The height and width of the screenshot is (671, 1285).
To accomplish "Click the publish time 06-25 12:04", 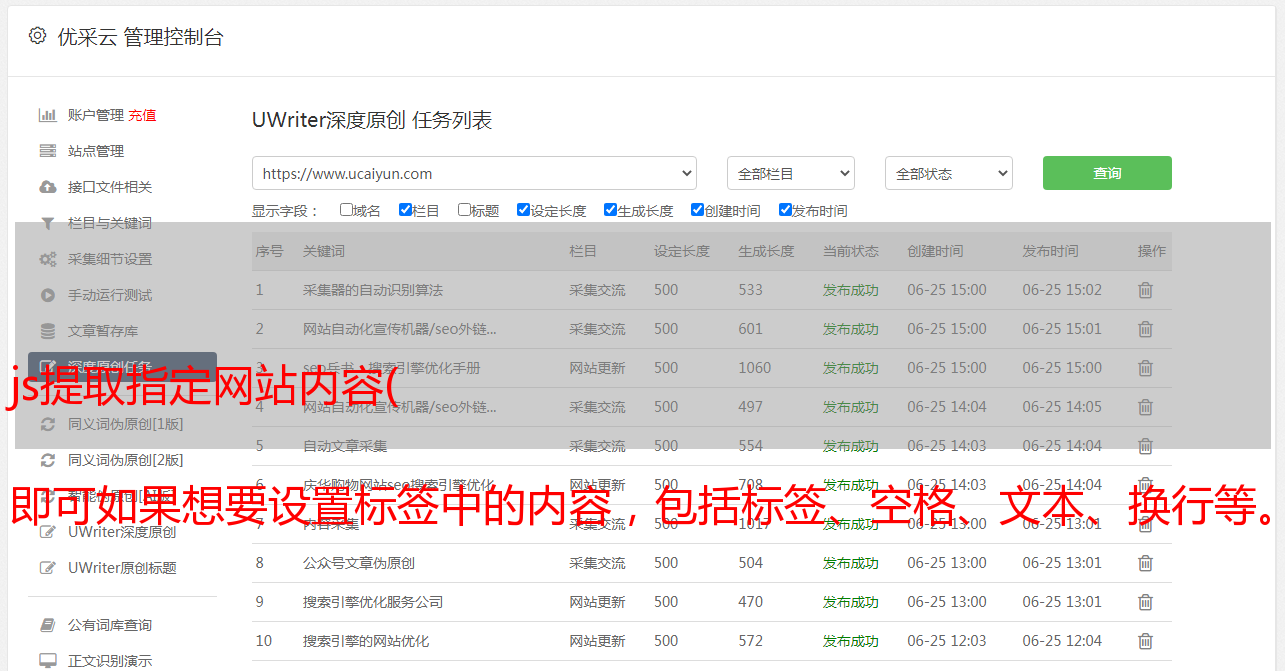I will click(x=1062, y=641).
